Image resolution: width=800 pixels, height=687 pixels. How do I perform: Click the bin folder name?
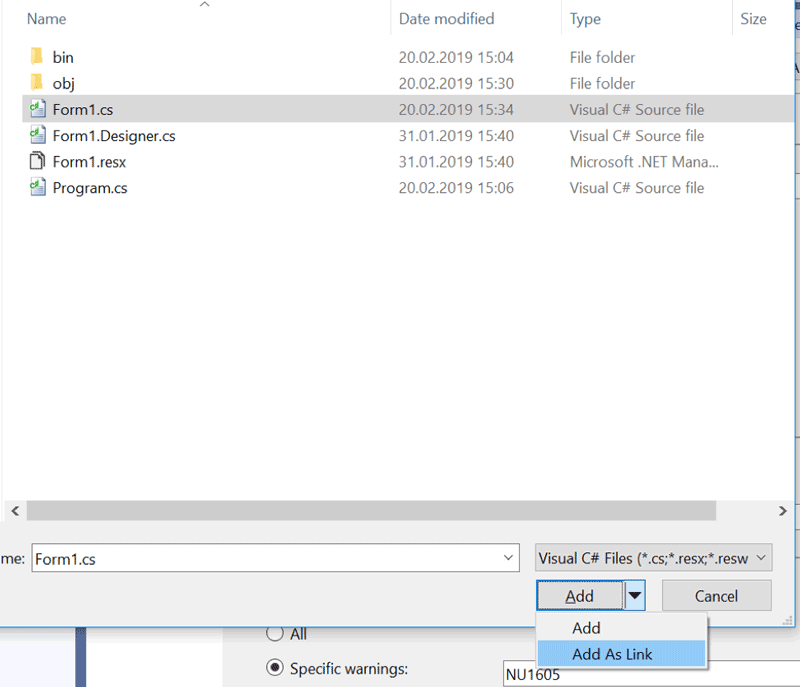pos(63,57)
